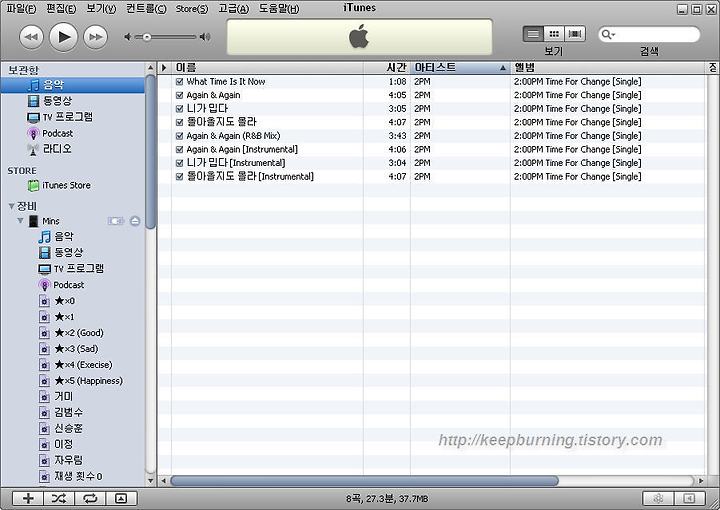Switch to grid album view
This screenshot has width=720, height=510.
(554, 34)
